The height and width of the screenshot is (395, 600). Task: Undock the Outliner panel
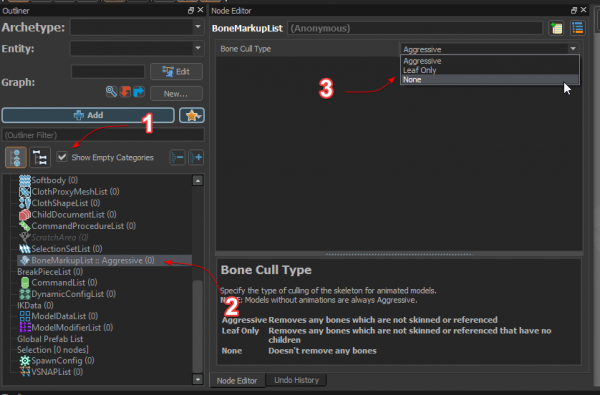pos(191,10)
